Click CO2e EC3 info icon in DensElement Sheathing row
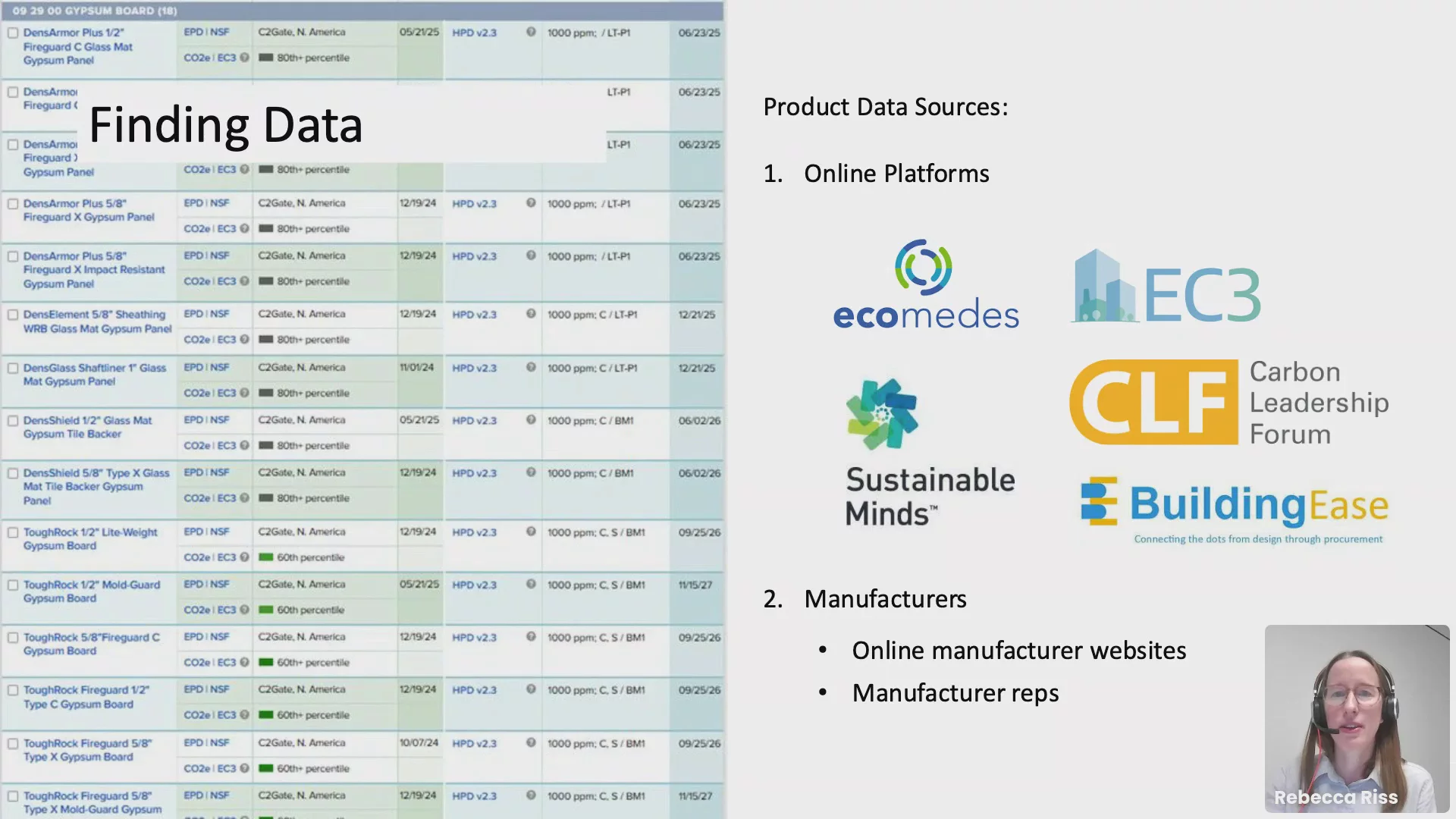The width and height of the screenshot is (1456, 819). click(244, 339)
